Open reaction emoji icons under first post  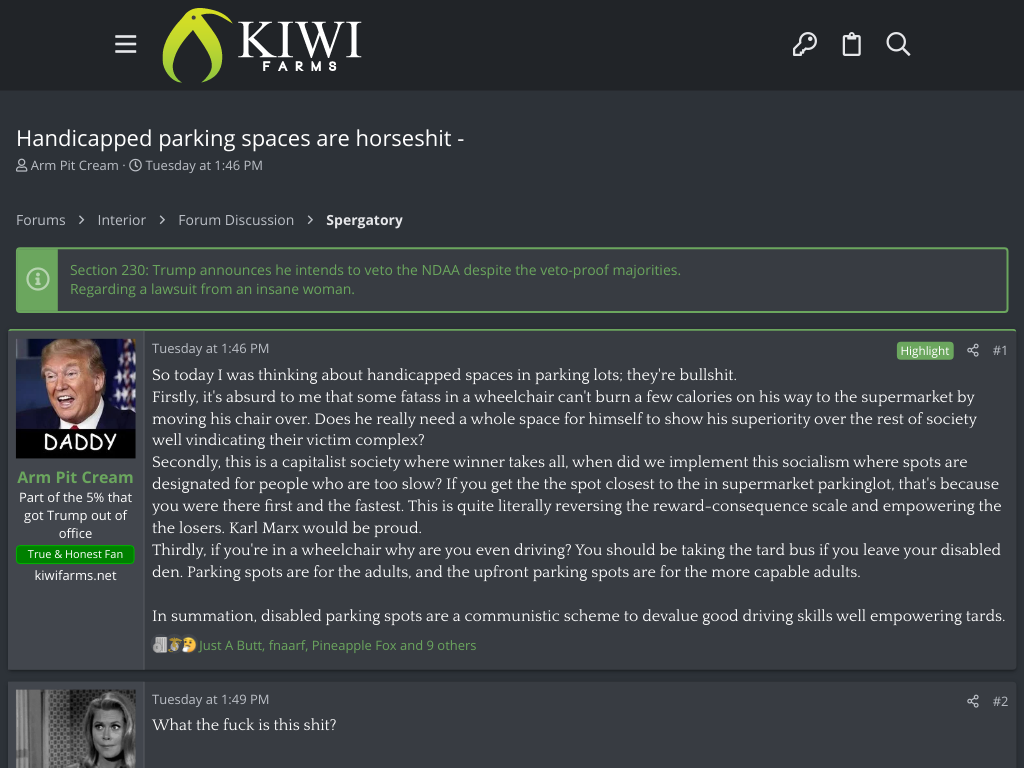174,645
